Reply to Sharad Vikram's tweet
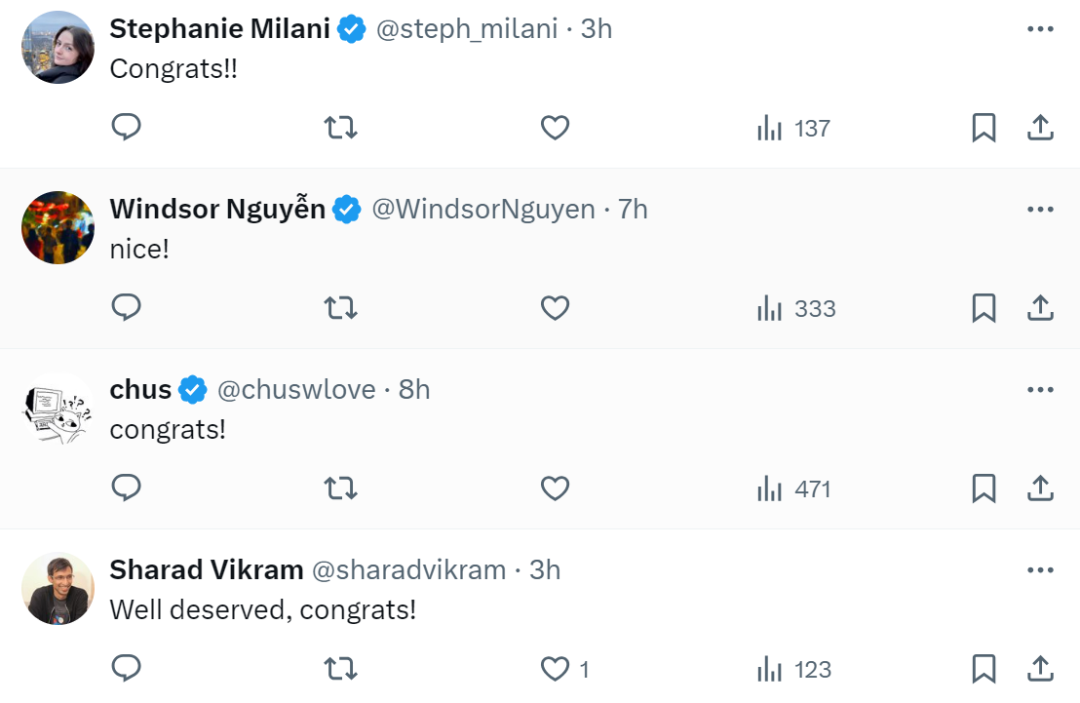 126,669
